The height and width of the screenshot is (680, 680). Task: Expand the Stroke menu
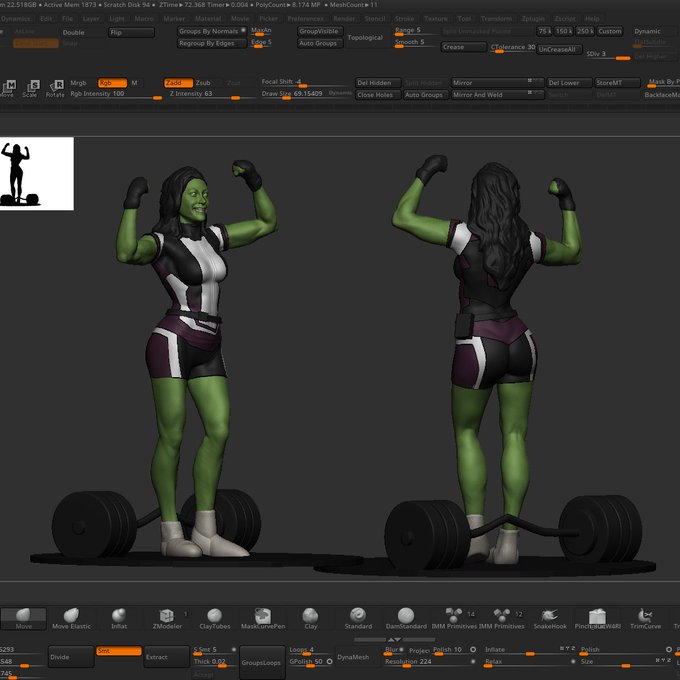[404, 19]
